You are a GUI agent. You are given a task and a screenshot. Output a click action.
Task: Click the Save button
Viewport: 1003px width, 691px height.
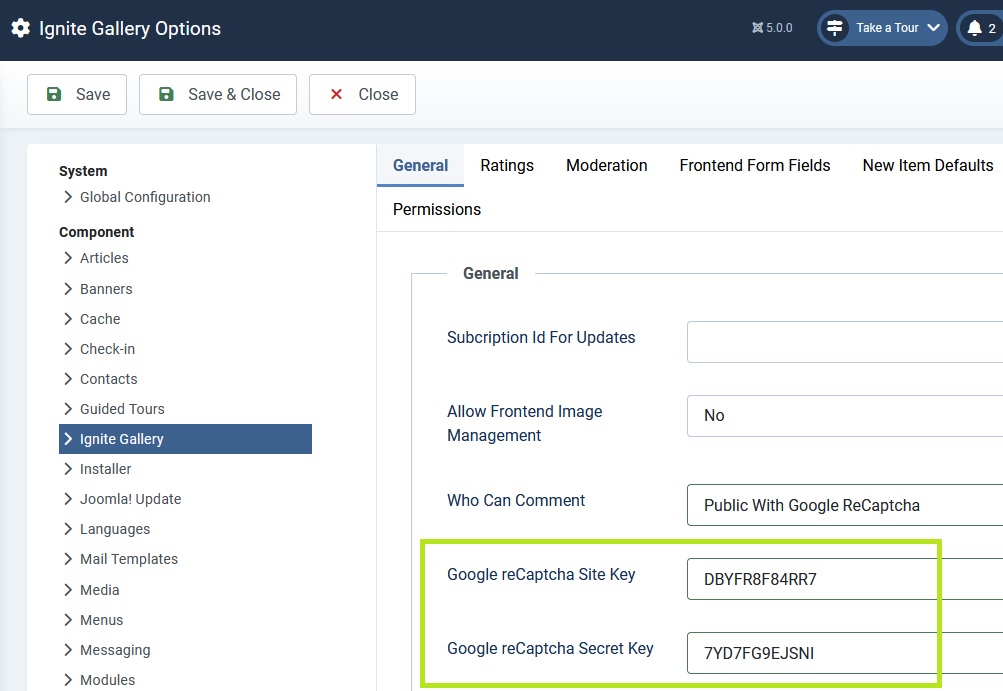tap(77, 95)
